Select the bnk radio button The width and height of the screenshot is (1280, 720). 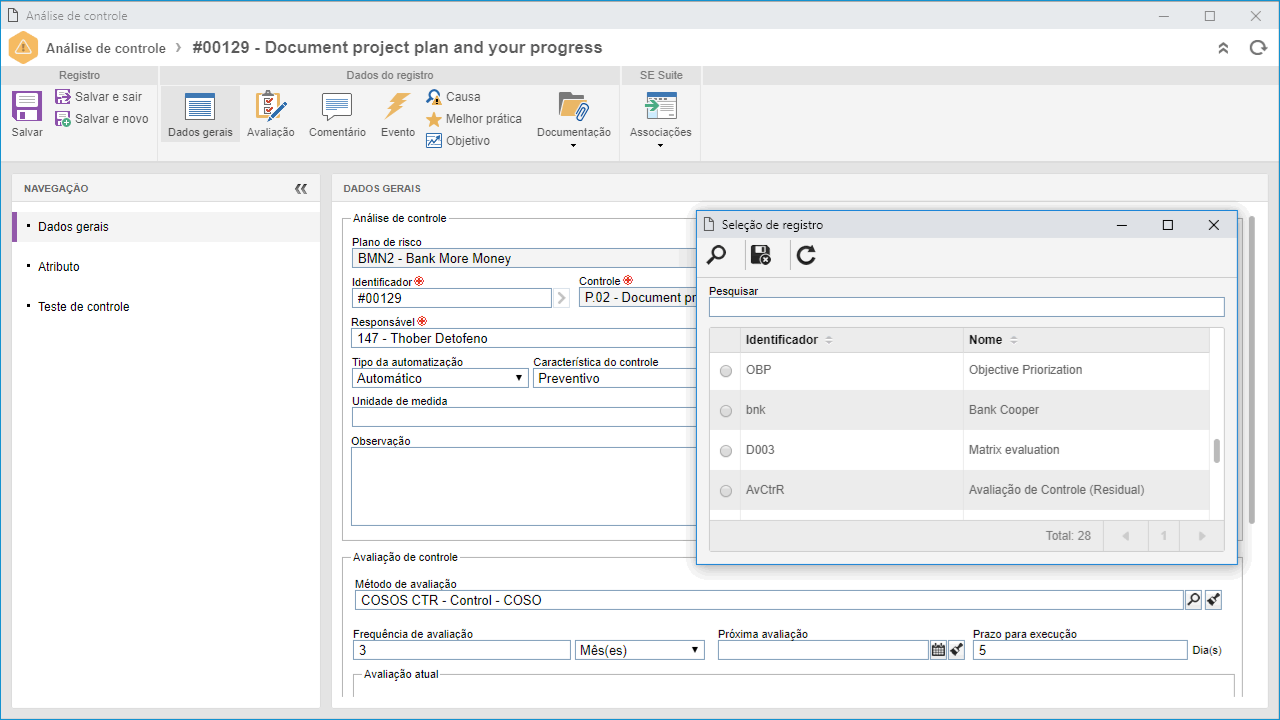(x=726, y=411)
